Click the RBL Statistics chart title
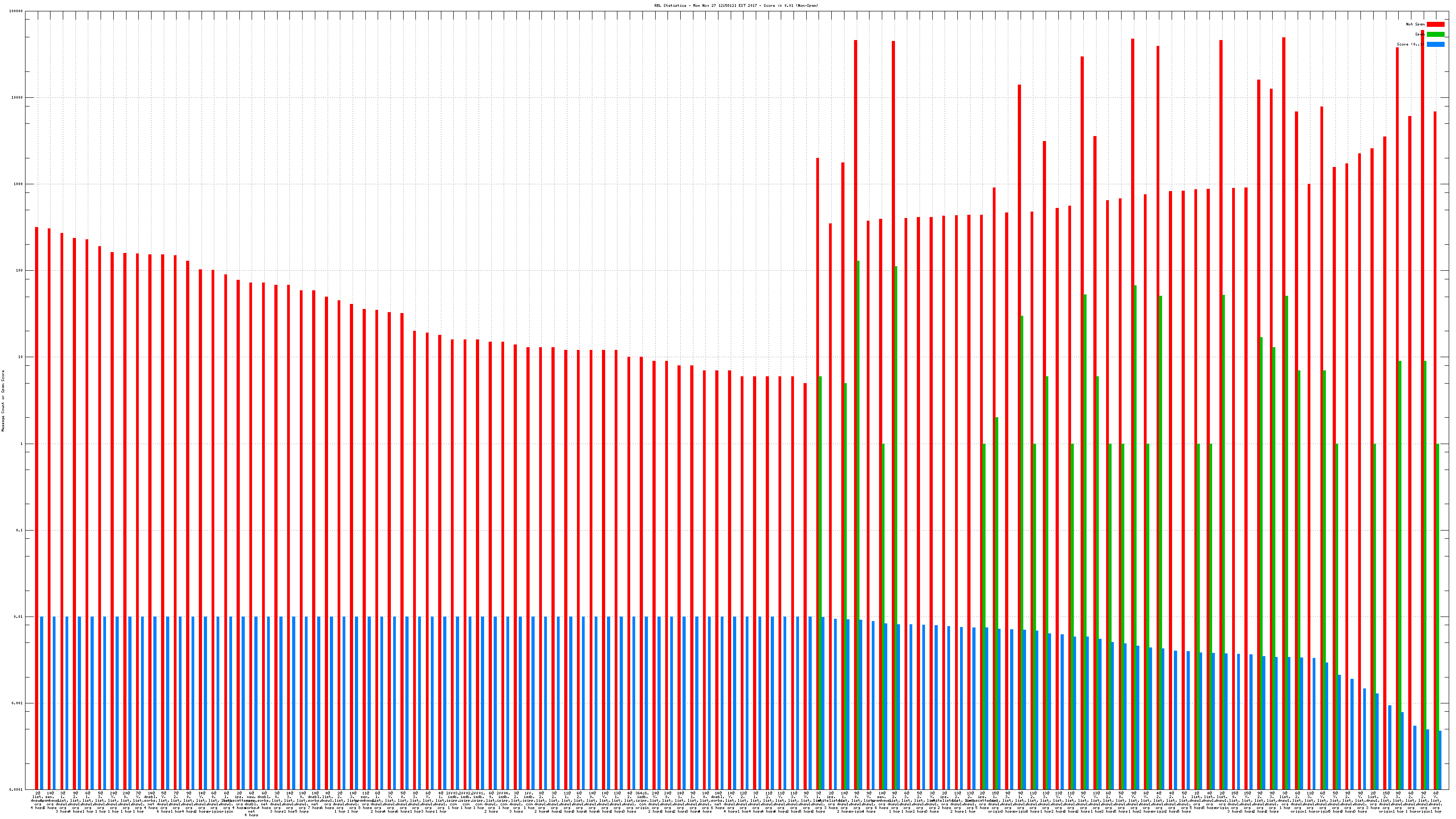Screen dimensions: 1456x819 [735, 5]
